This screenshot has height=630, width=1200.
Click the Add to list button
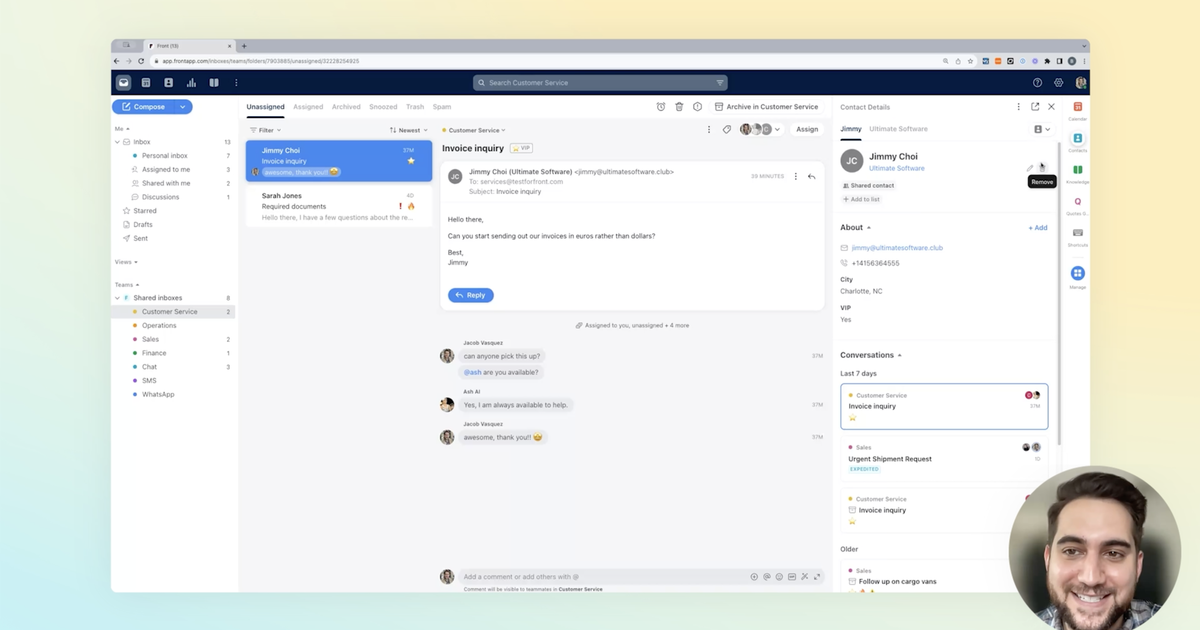click(861, 199)
